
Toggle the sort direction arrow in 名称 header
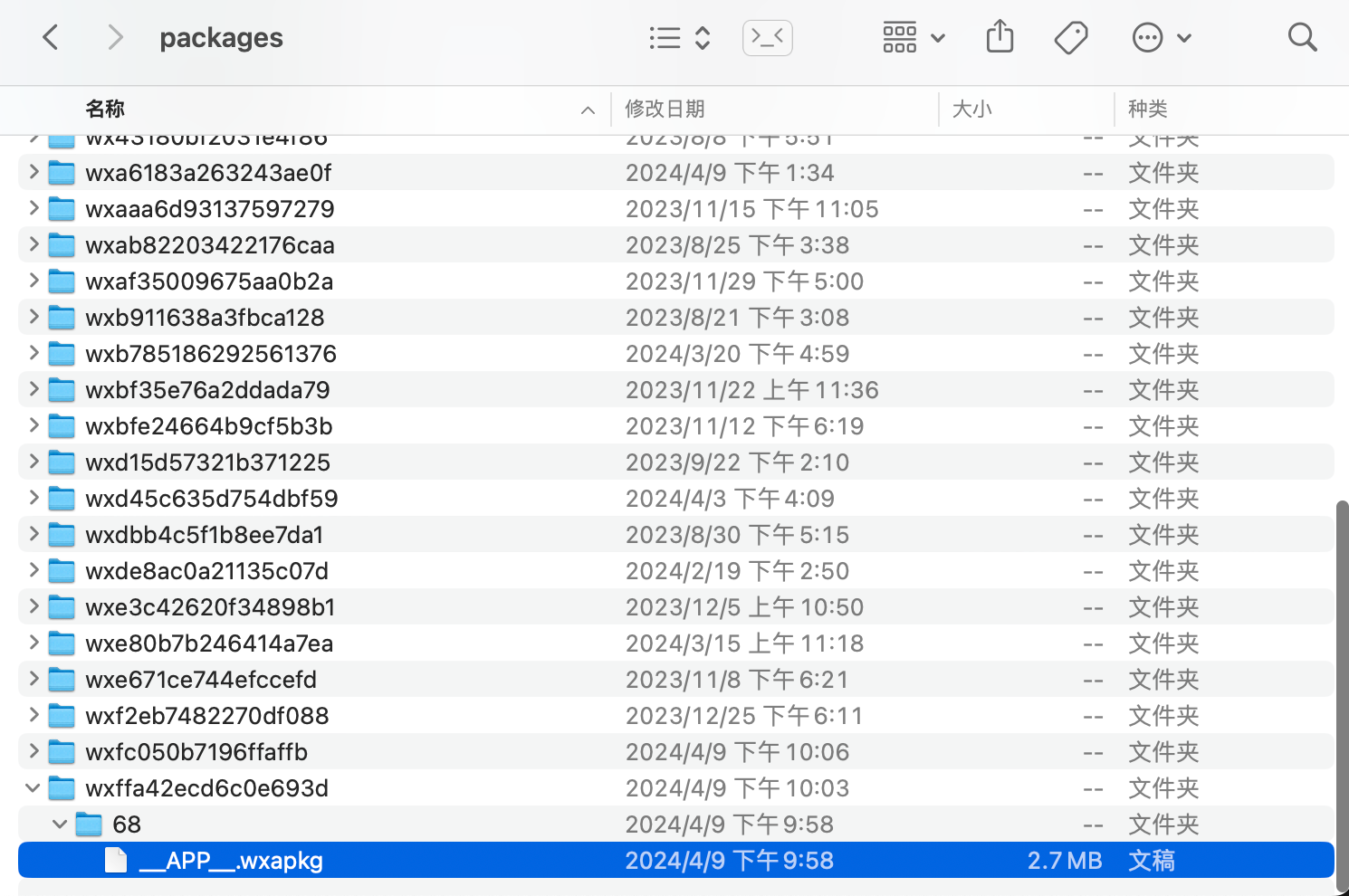pos(588,110)
